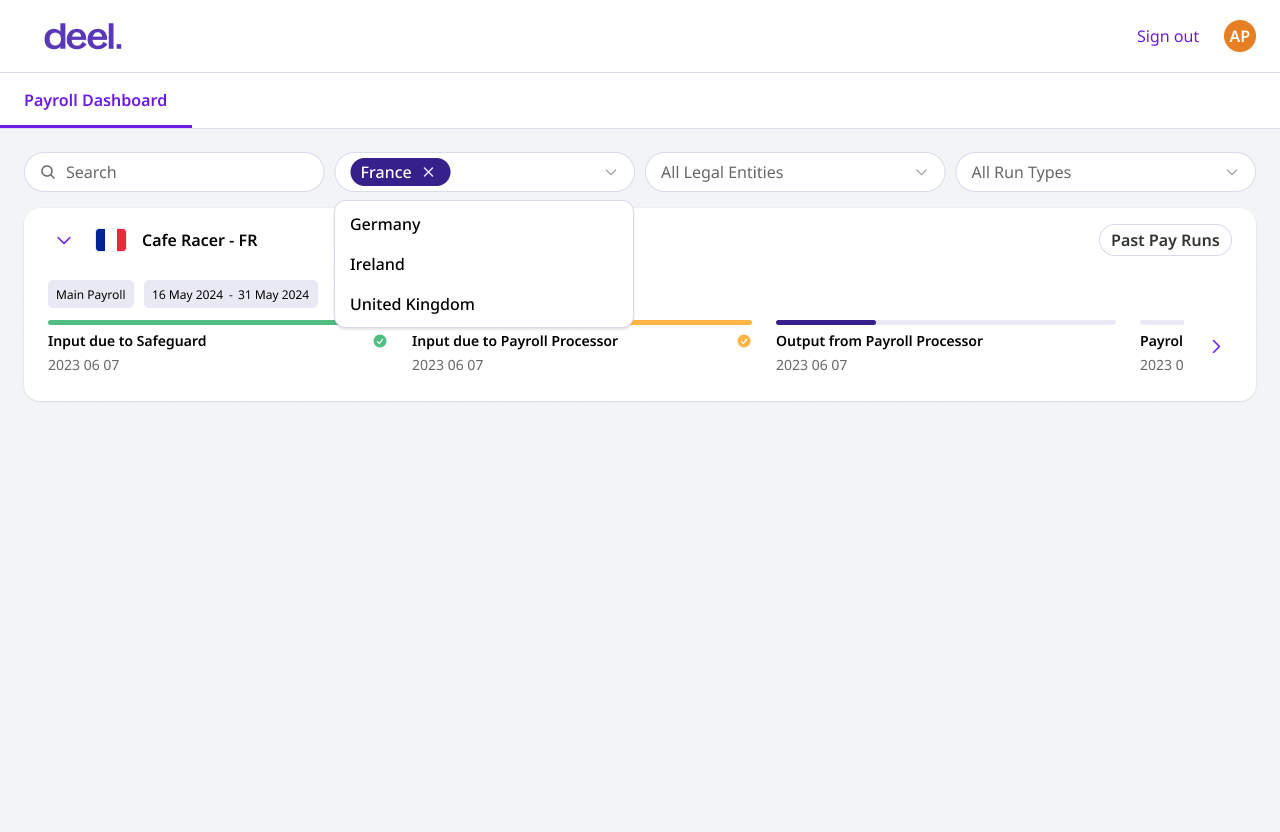Click the Main Payroll tag
Viewport: 1280px width, 832px height.
(91, 294)
